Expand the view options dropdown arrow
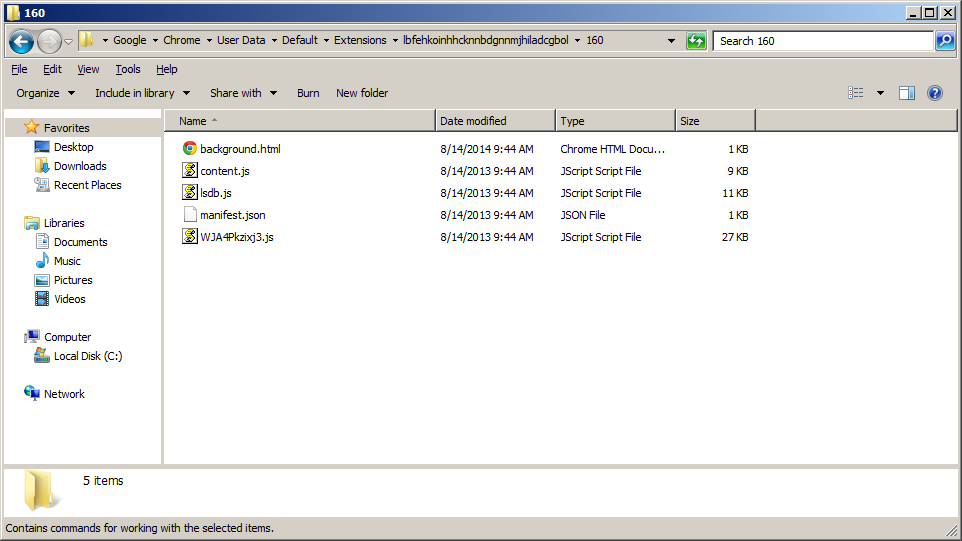This screenshot has width=962, height=541. (x=880, y=93)
